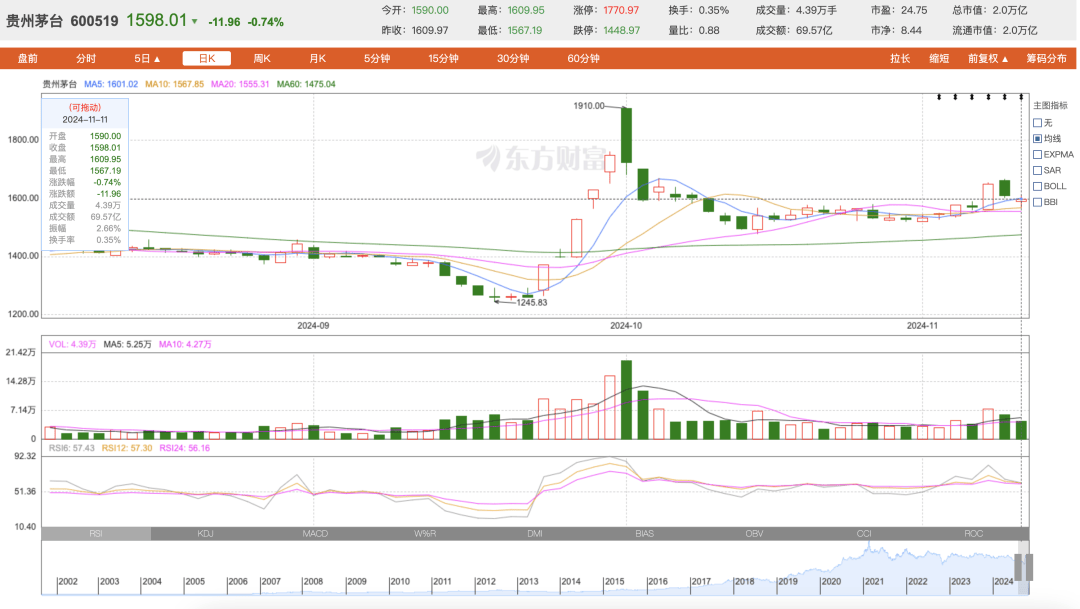Click the leftmost event marker atop the chart
The height and width of the screenshot is (609, 1080).
click(939, 97)
